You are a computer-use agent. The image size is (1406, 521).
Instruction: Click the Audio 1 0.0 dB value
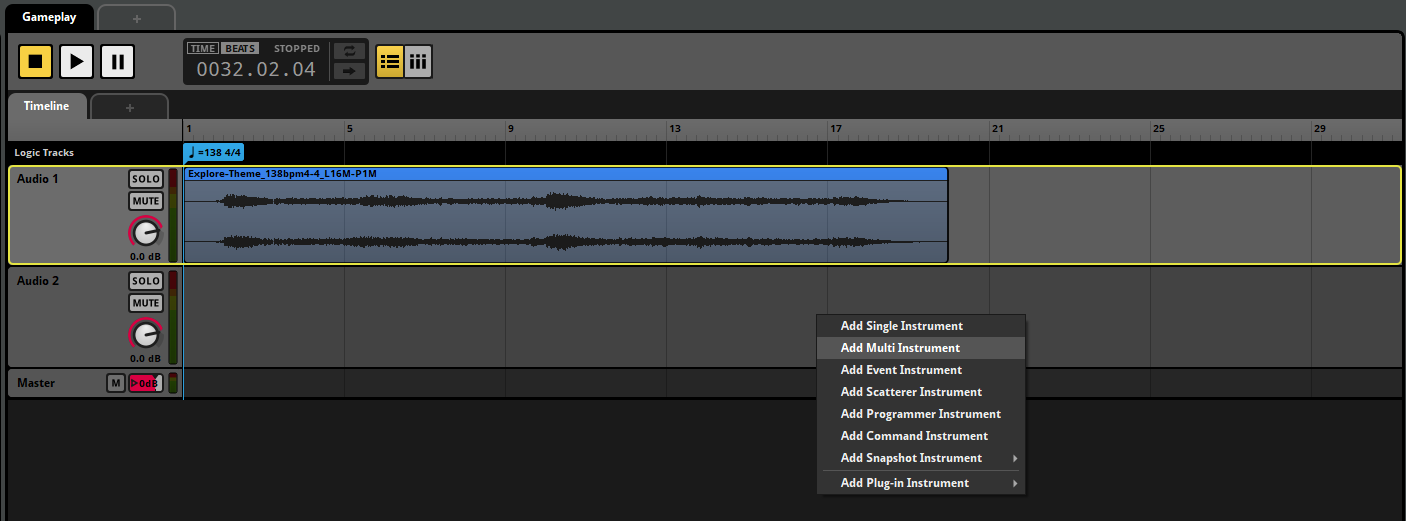tap(145, 256)
